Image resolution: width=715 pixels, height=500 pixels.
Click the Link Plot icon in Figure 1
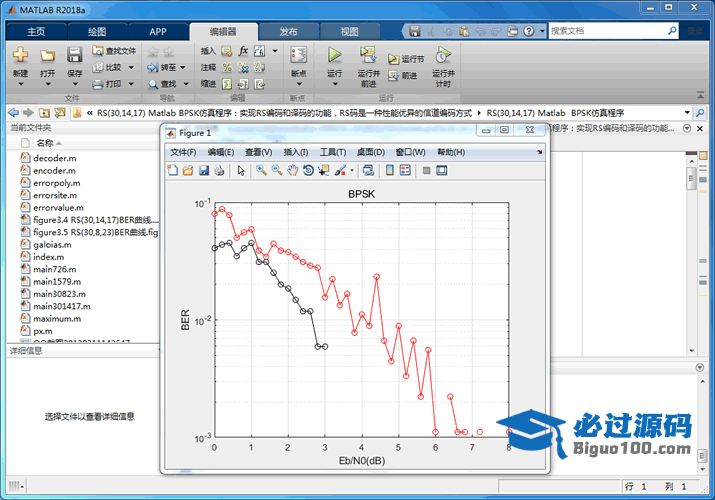pos(368,170)
